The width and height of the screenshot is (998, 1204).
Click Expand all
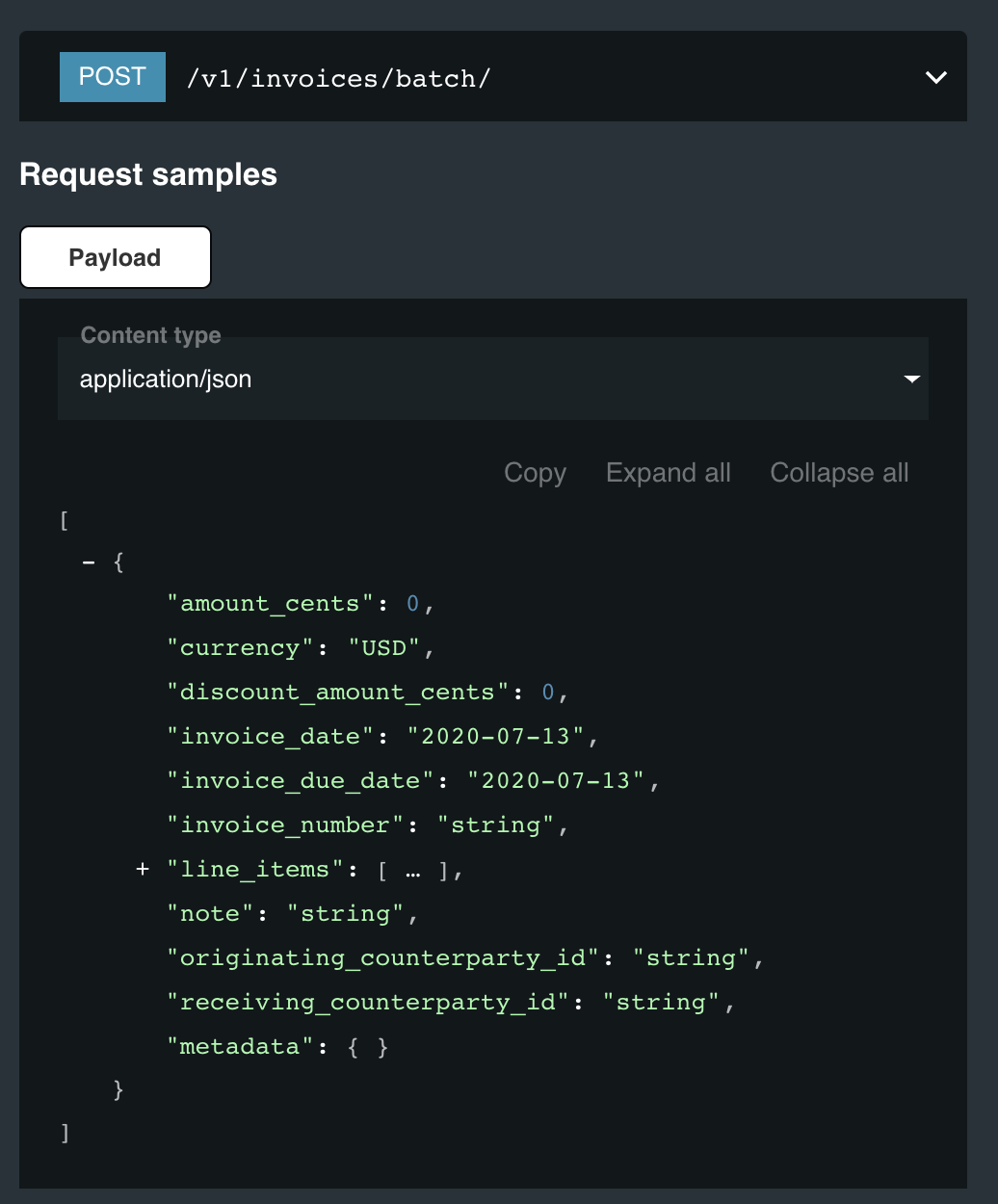669,473
